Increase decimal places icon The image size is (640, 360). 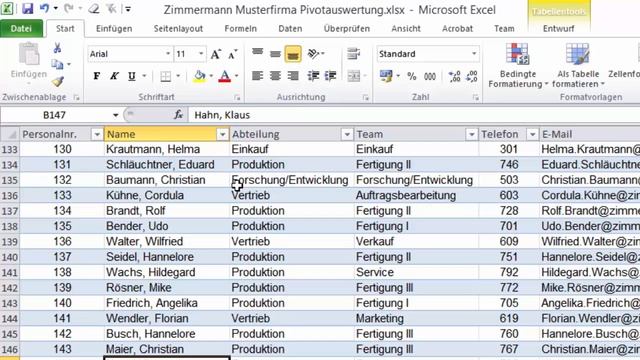pos(454,76)
